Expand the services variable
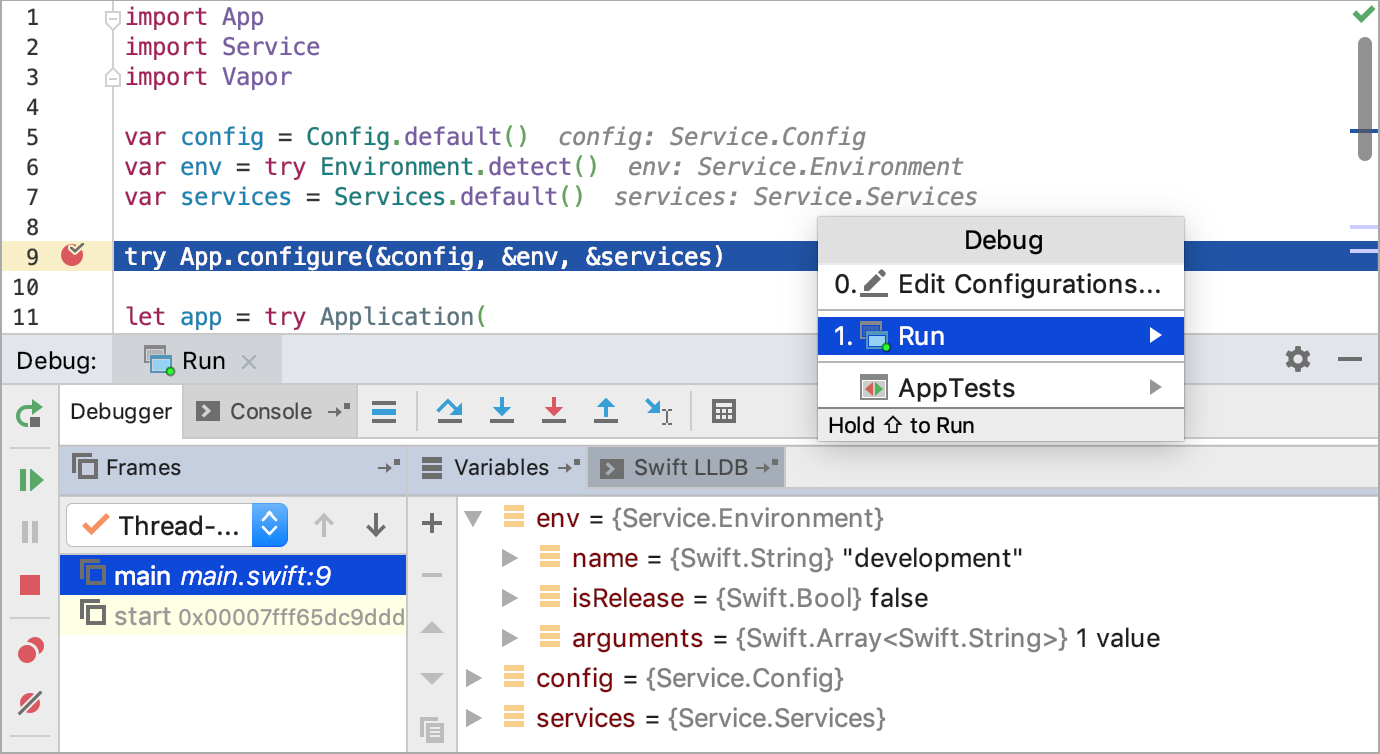 click(474, 718)
